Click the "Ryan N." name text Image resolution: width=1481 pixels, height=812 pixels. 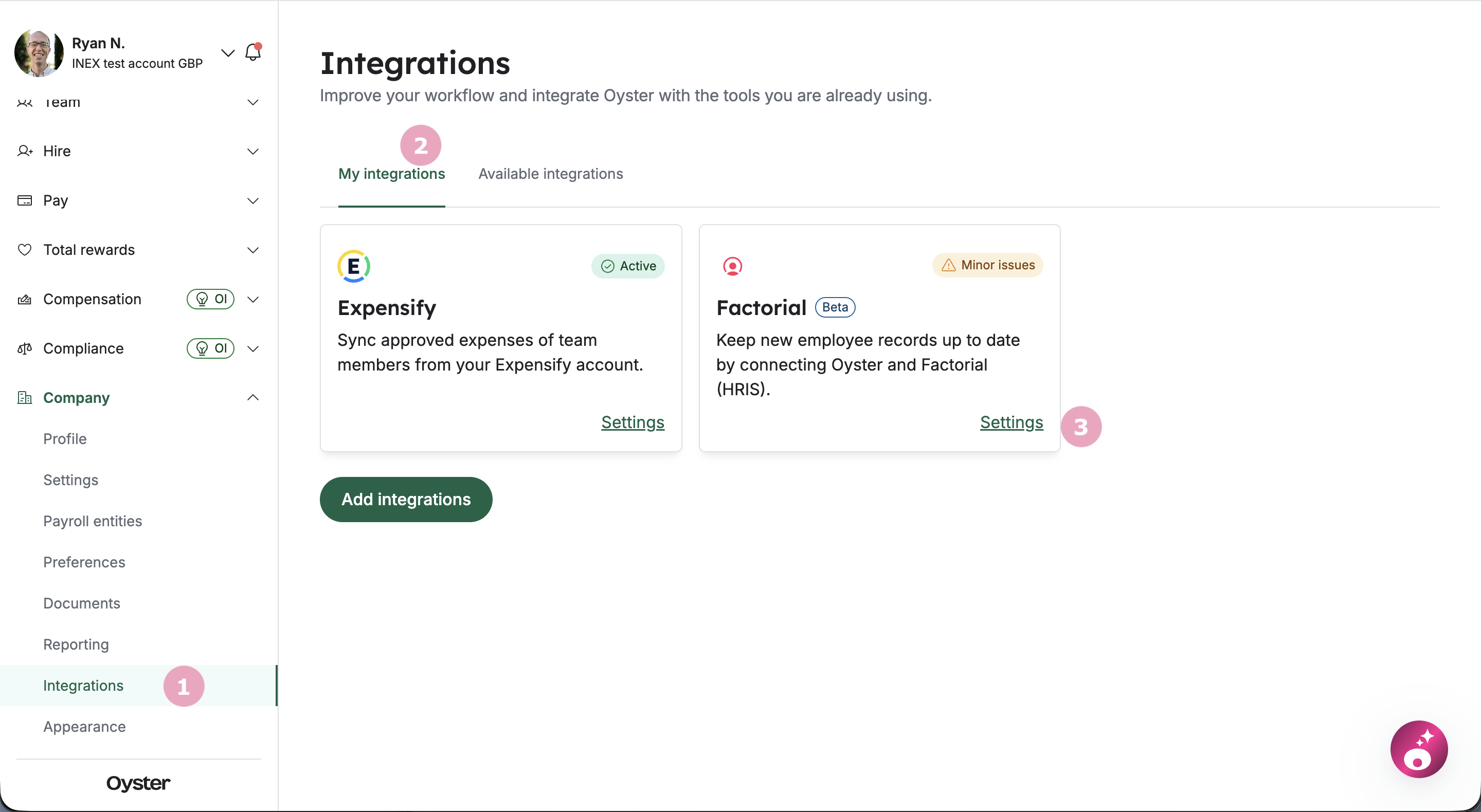[x=98, y=43]
